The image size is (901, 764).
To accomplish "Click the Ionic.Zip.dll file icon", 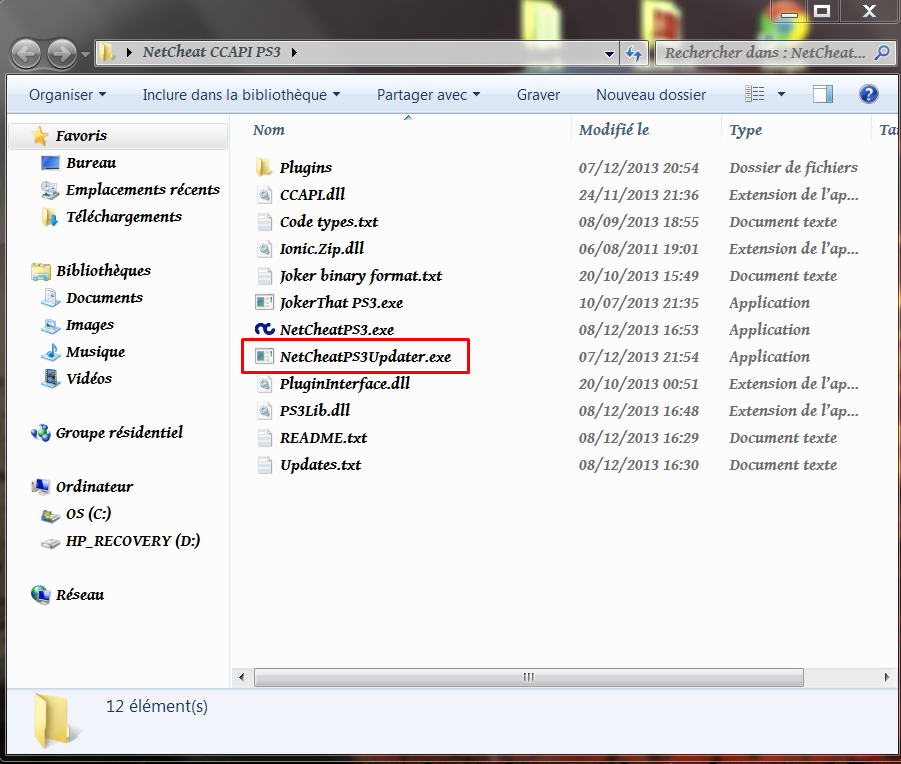I will 264,249.
